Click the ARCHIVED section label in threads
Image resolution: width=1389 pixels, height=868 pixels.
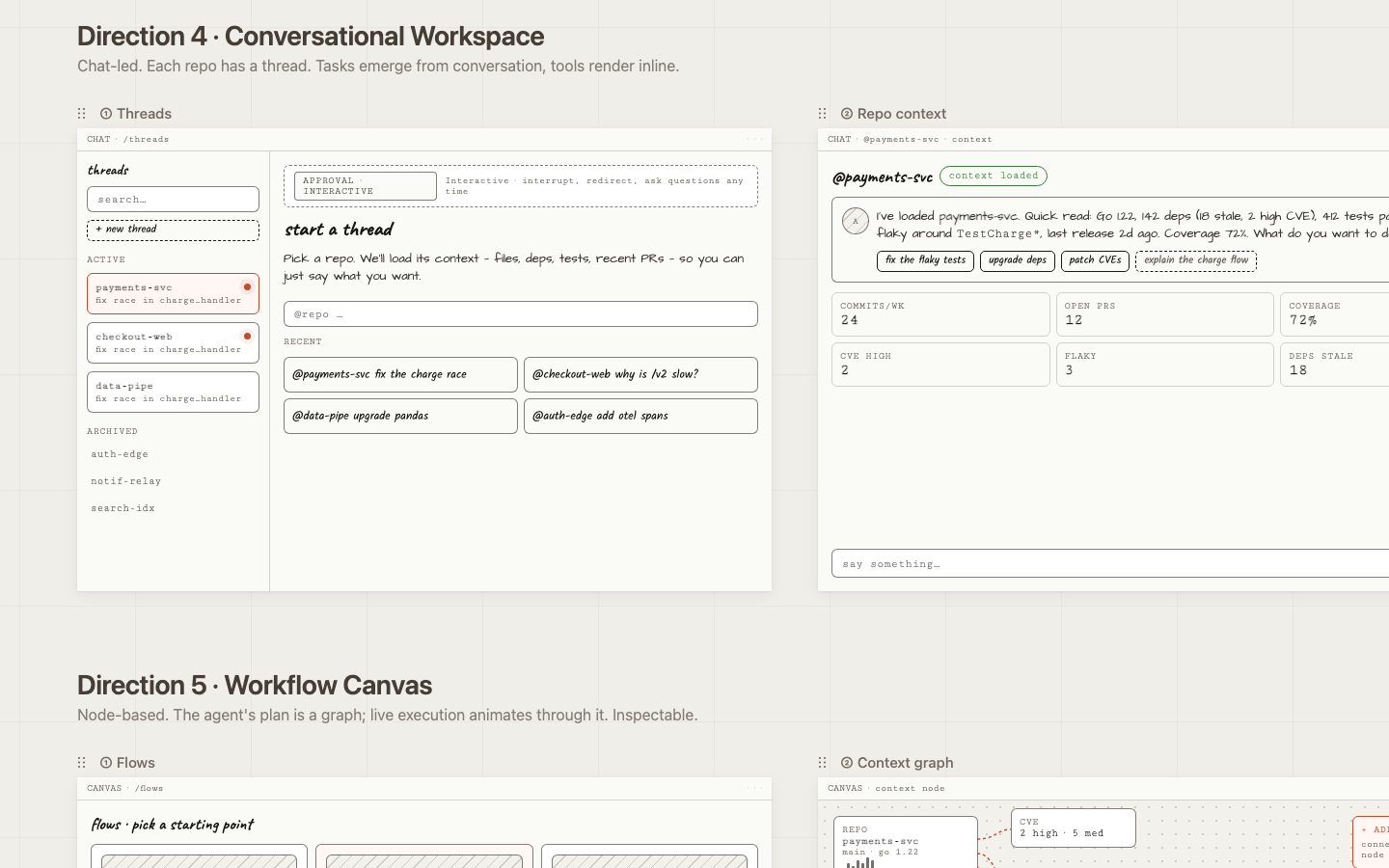(112, 431)
